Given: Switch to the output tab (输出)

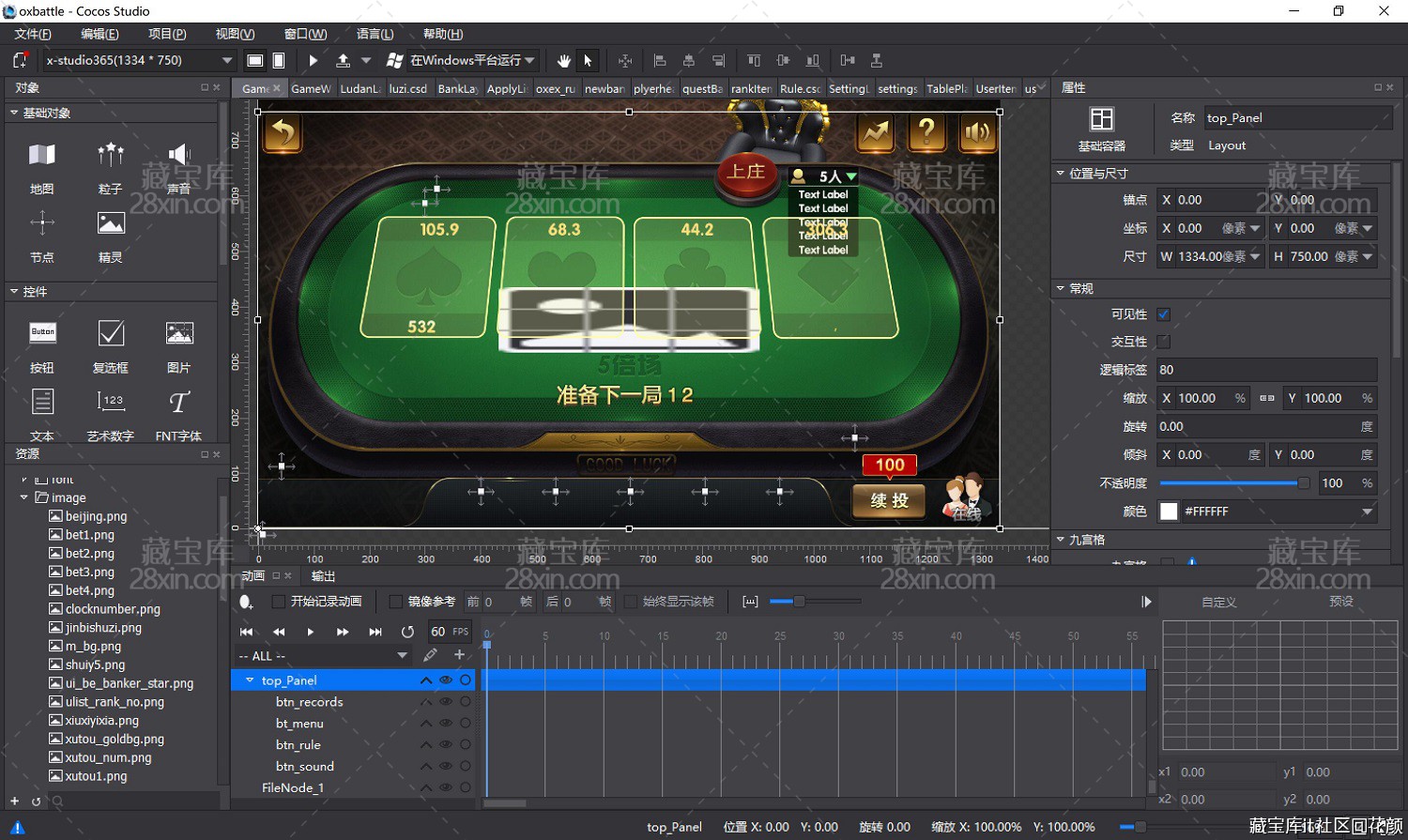Looking at the screenshot, I should 323,576.
